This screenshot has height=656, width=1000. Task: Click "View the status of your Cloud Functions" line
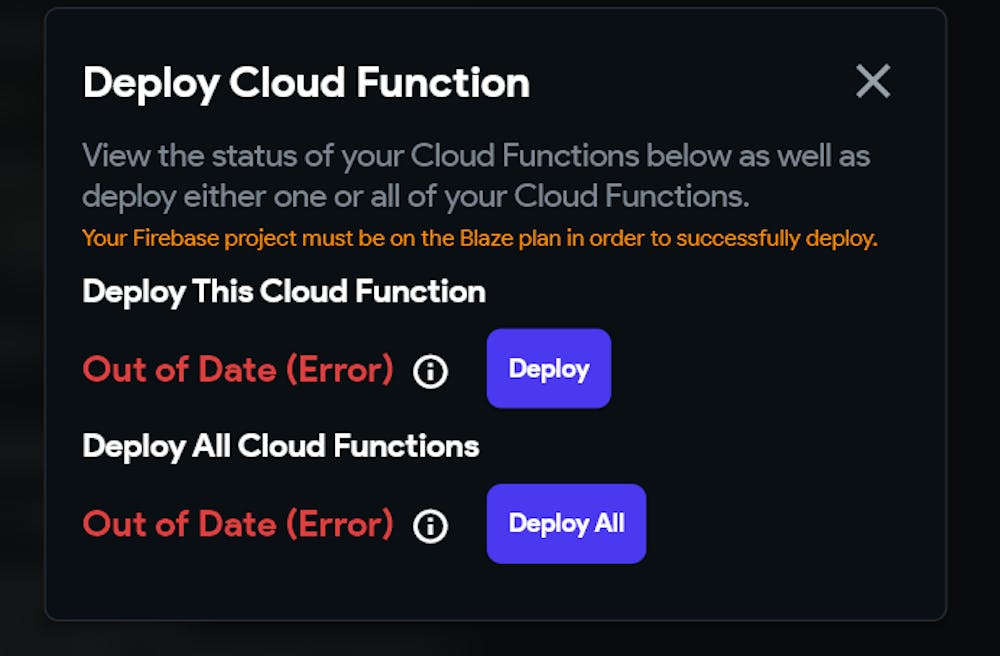point(476,156)
